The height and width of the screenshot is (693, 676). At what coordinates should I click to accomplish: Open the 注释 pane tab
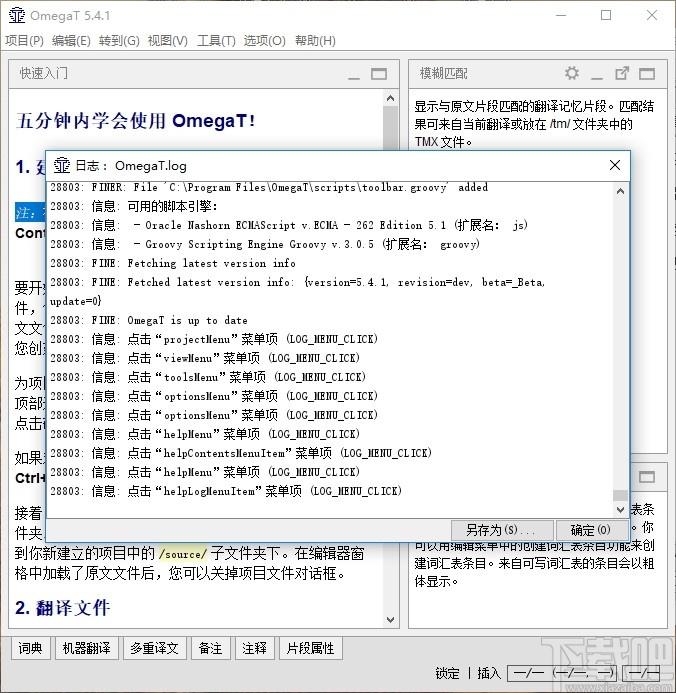click(x=254, y=648)
